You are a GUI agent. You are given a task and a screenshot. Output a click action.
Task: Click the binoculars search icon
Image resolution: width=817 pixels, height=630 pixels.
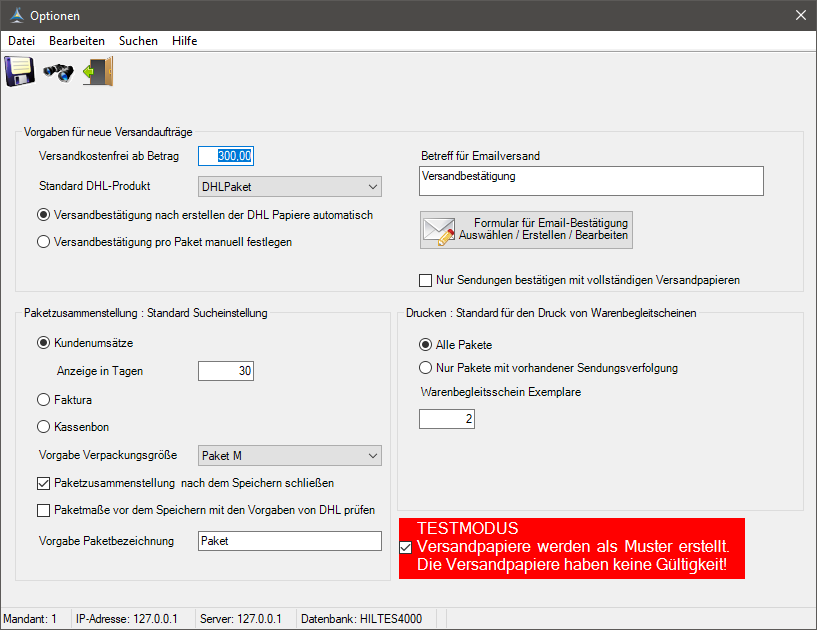coord(58,72)
